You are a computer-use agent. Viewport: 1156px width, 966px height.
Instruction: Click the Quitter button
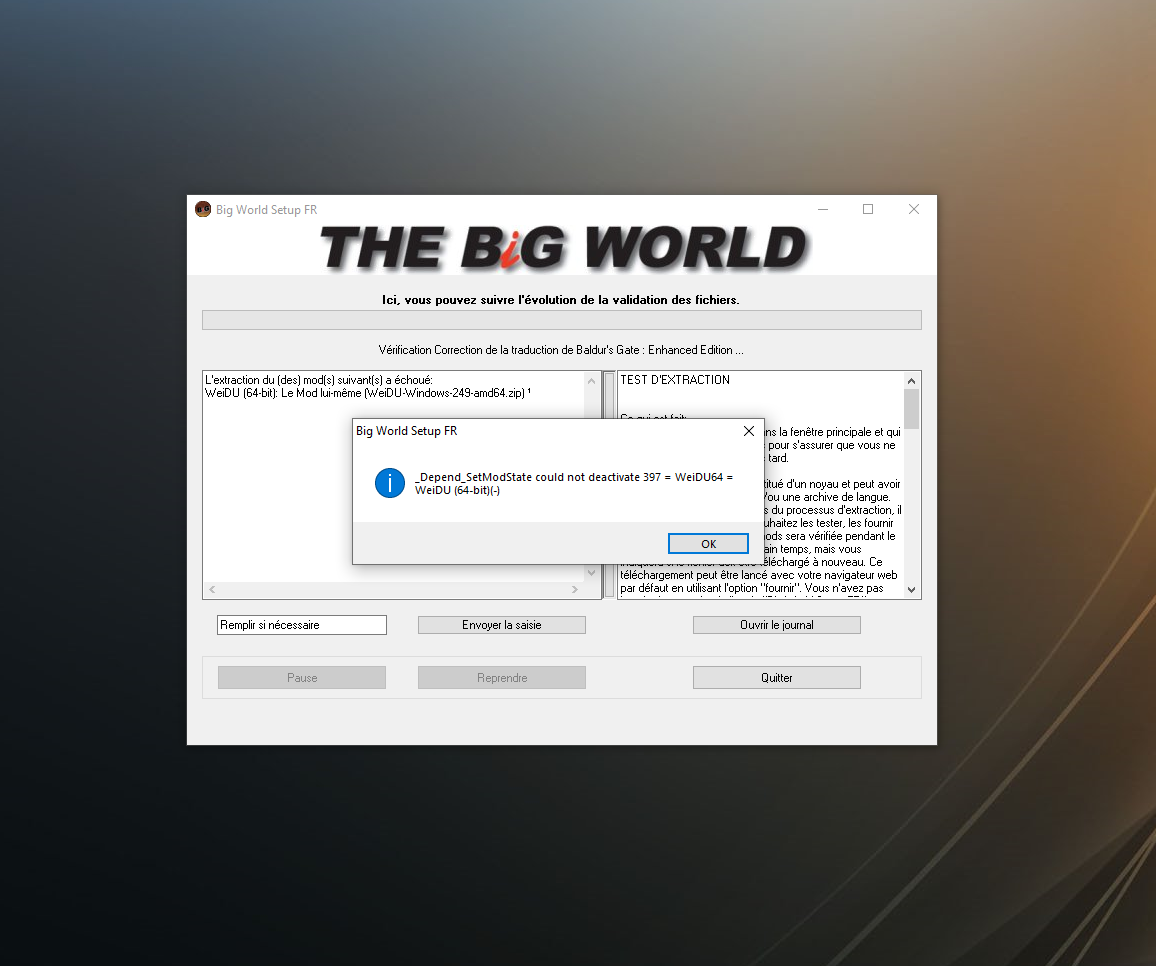[776, 678]
